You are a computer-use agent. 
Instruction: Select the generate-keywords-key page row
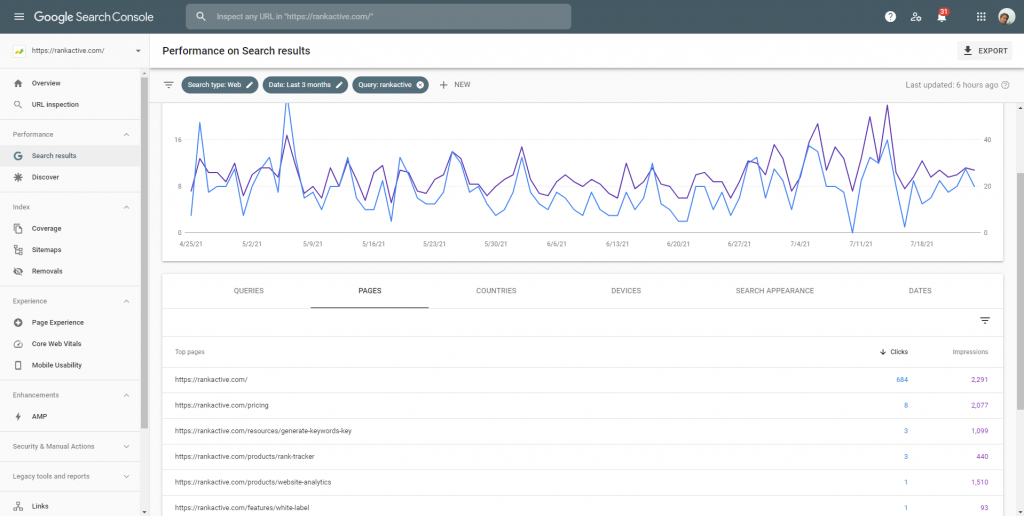tap(583, 431)
